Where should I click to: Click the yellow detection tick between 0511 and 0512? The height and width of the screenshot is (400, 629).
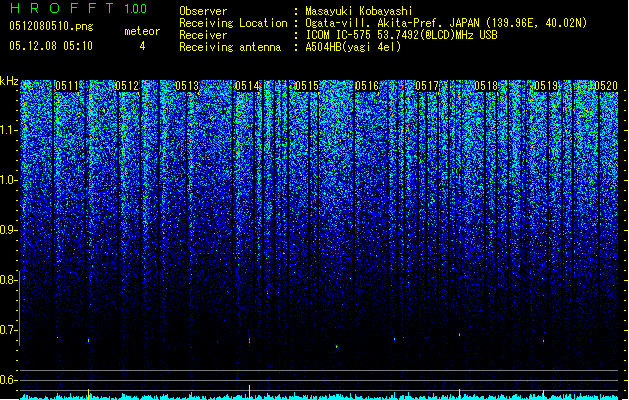pos(89,393)
